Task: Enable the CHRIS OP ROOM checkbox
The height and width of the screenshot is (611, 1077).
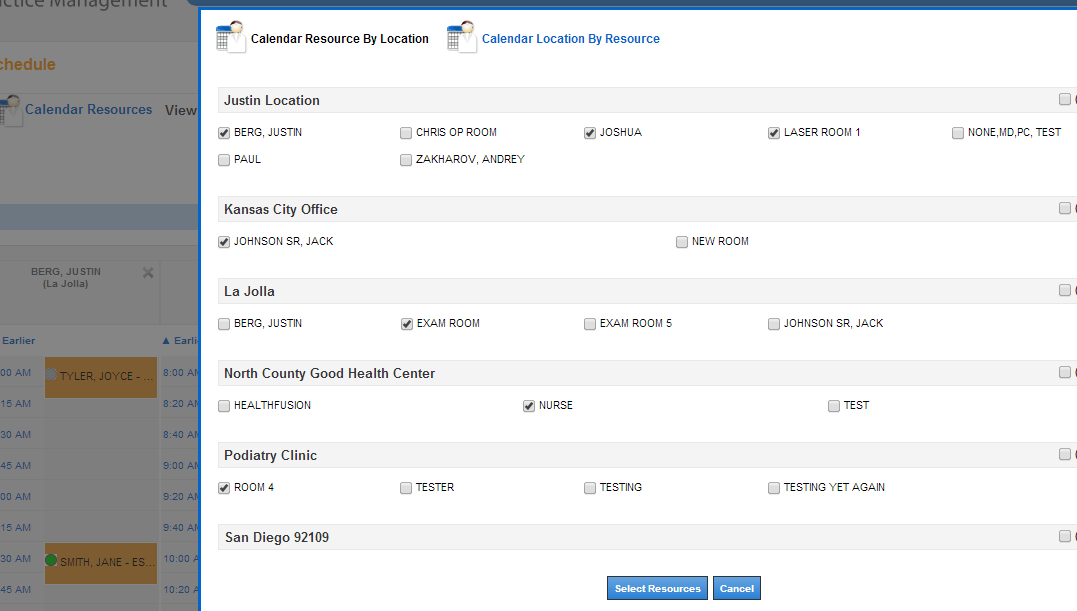Action: 406,133
